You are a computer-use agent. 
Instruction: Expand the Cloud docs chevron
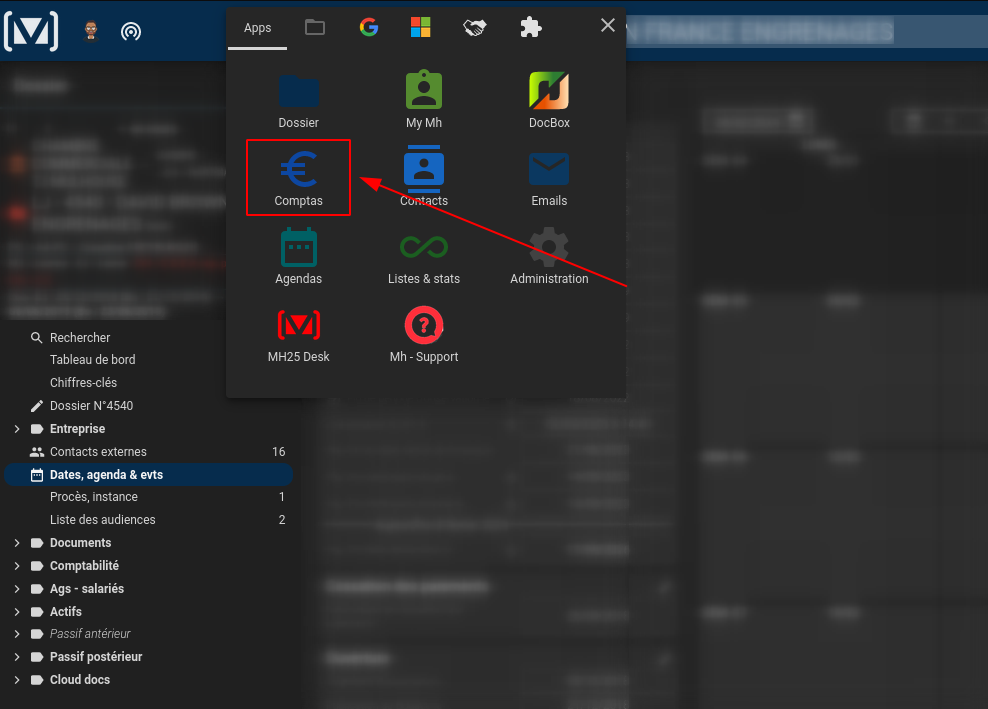click(17, 680)
